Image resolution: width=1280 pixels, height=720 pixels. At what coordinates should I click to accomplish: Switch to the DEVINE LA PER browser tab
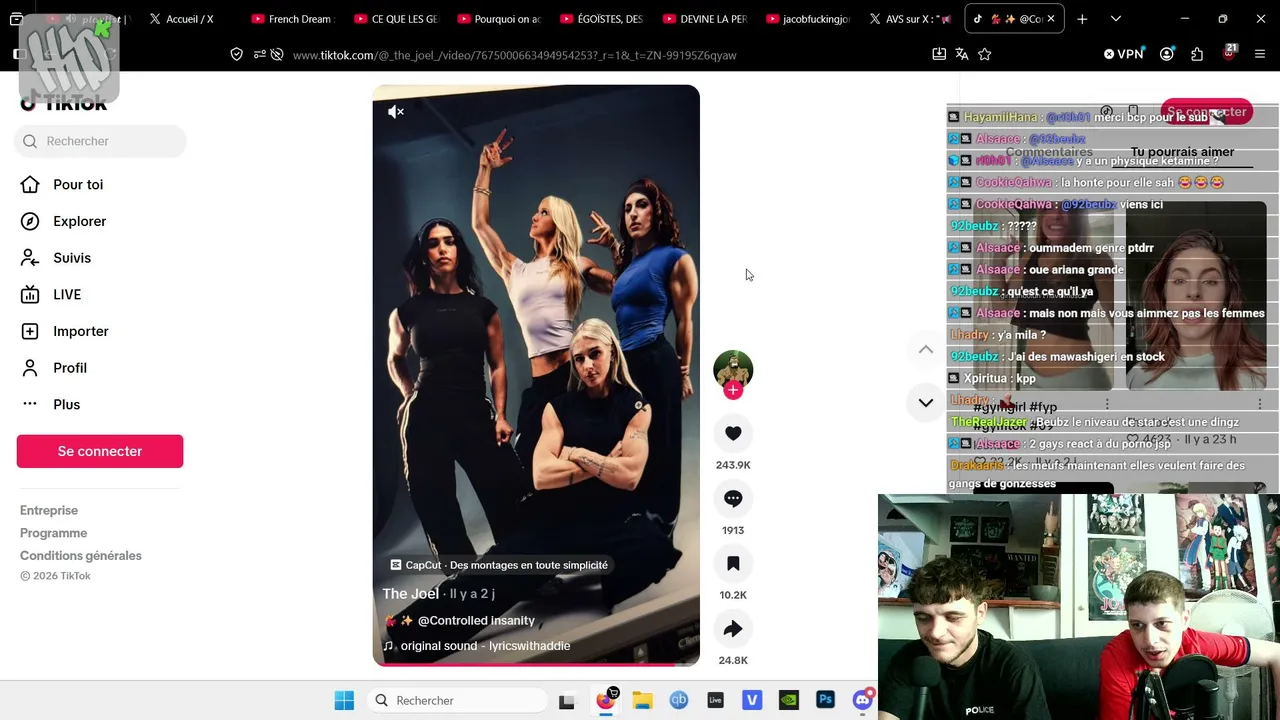pyautogui.click(x=703, y=19)
